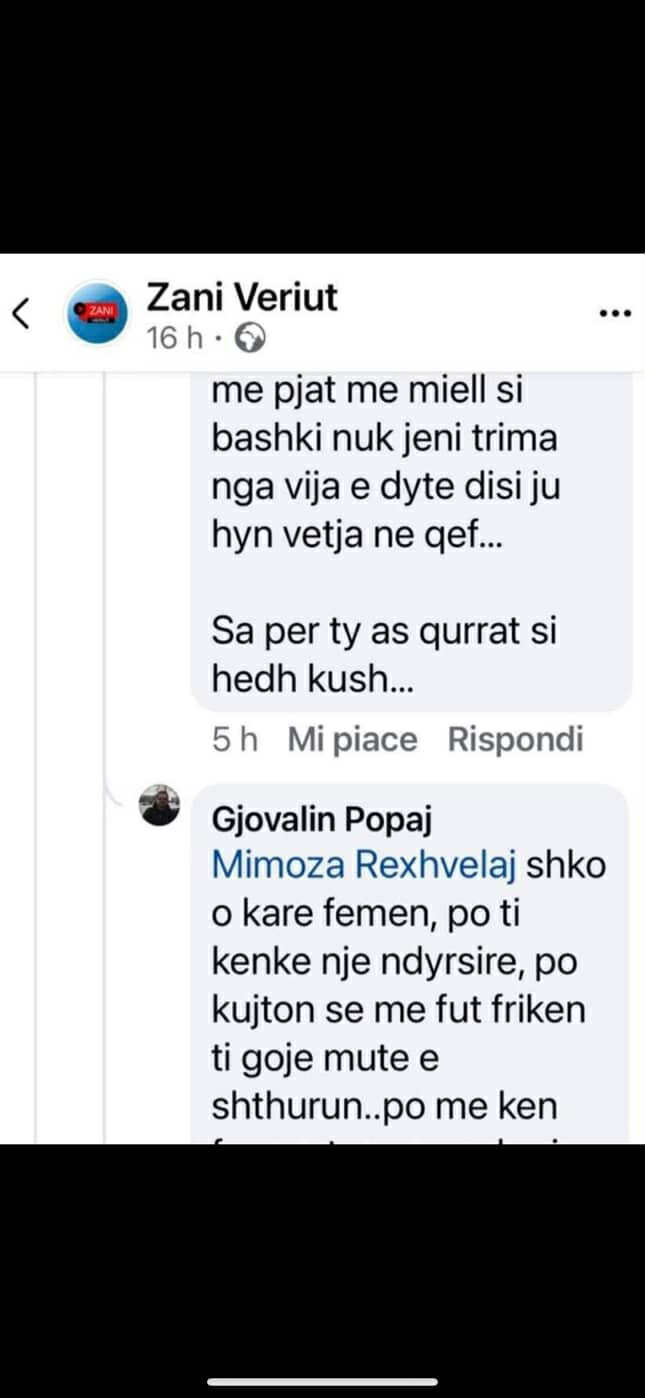The width and height of the screenshot is (645, 1398).
Task: Open Zani Veriut page profile picture
Action: pos(98,313)
